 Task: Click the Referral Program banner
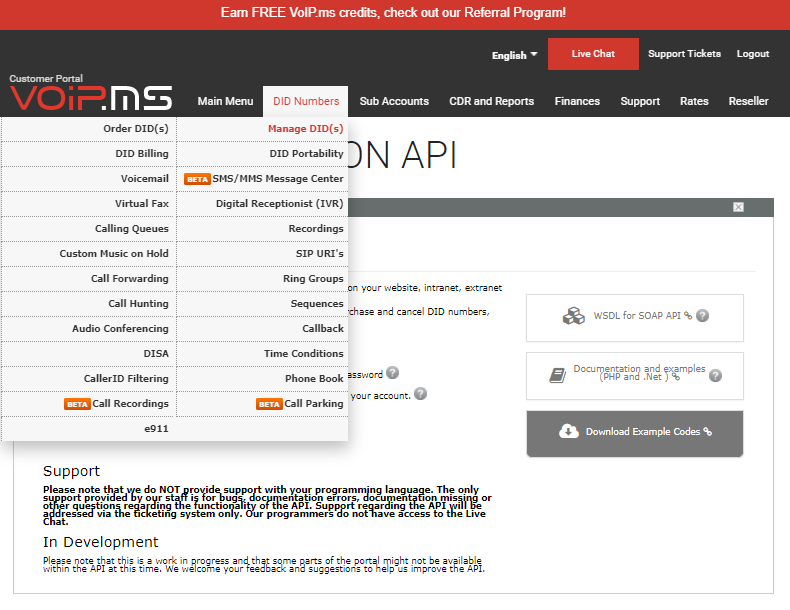[394, 13]
